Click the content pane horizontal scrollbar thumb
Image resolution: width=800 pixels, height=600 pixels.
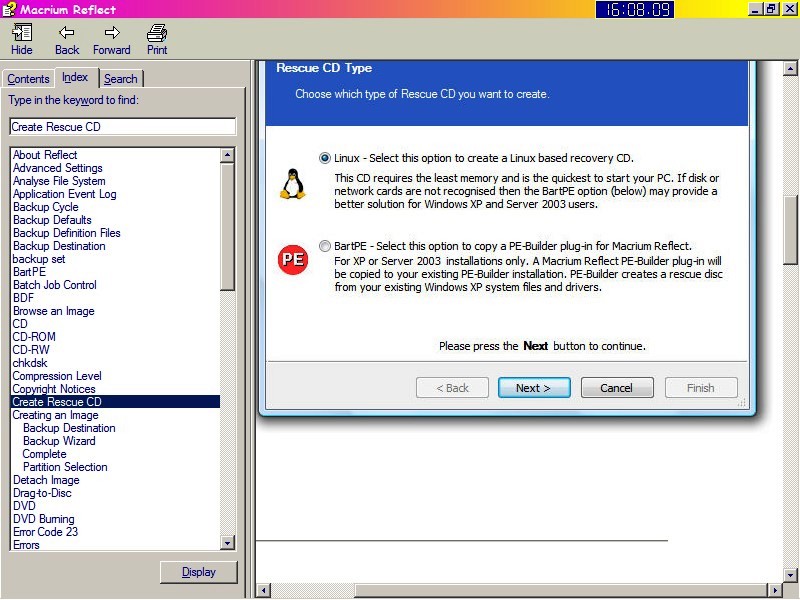(x=561, y=591)
